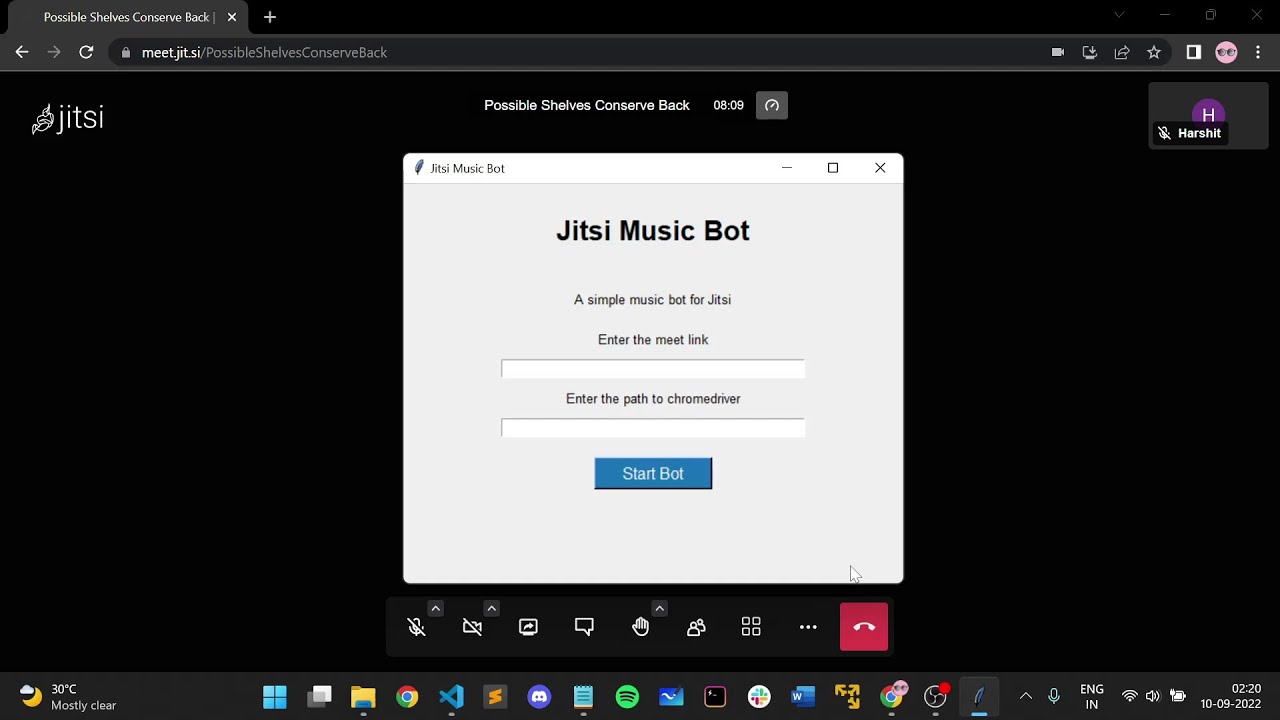The width and height of the screenshot is (1280, 720).
Task: Minimize the Jitsi Music Bot window
Action: coord(787,168)
